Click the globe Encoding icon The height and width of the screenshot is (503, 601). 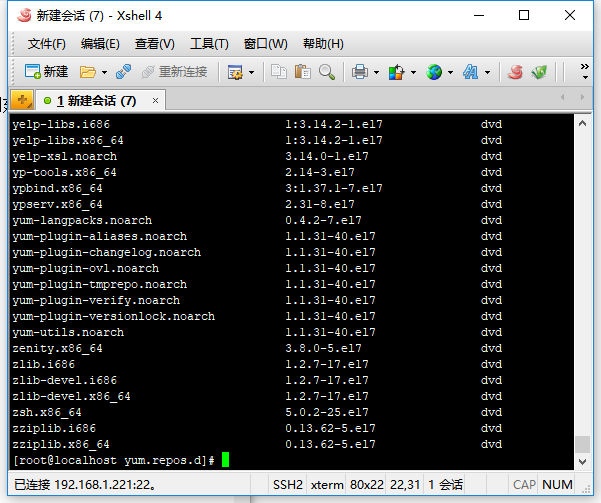tap(434, 72)
